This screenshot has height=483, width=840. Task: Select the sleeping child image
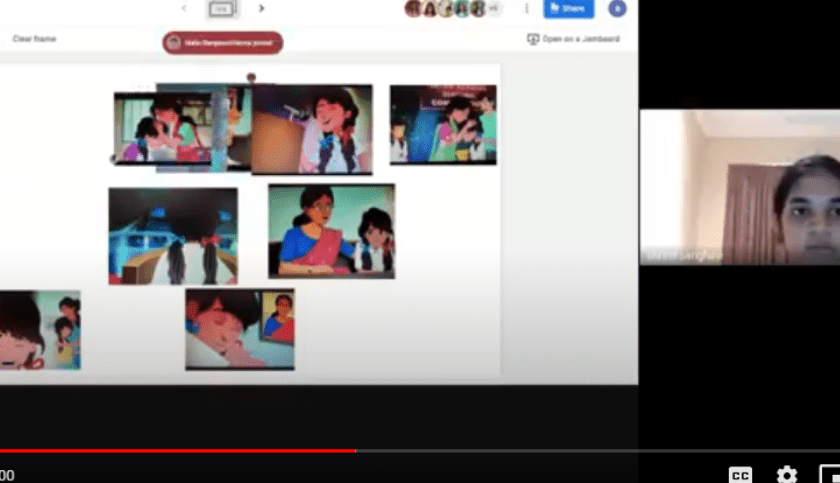(239, 329)
